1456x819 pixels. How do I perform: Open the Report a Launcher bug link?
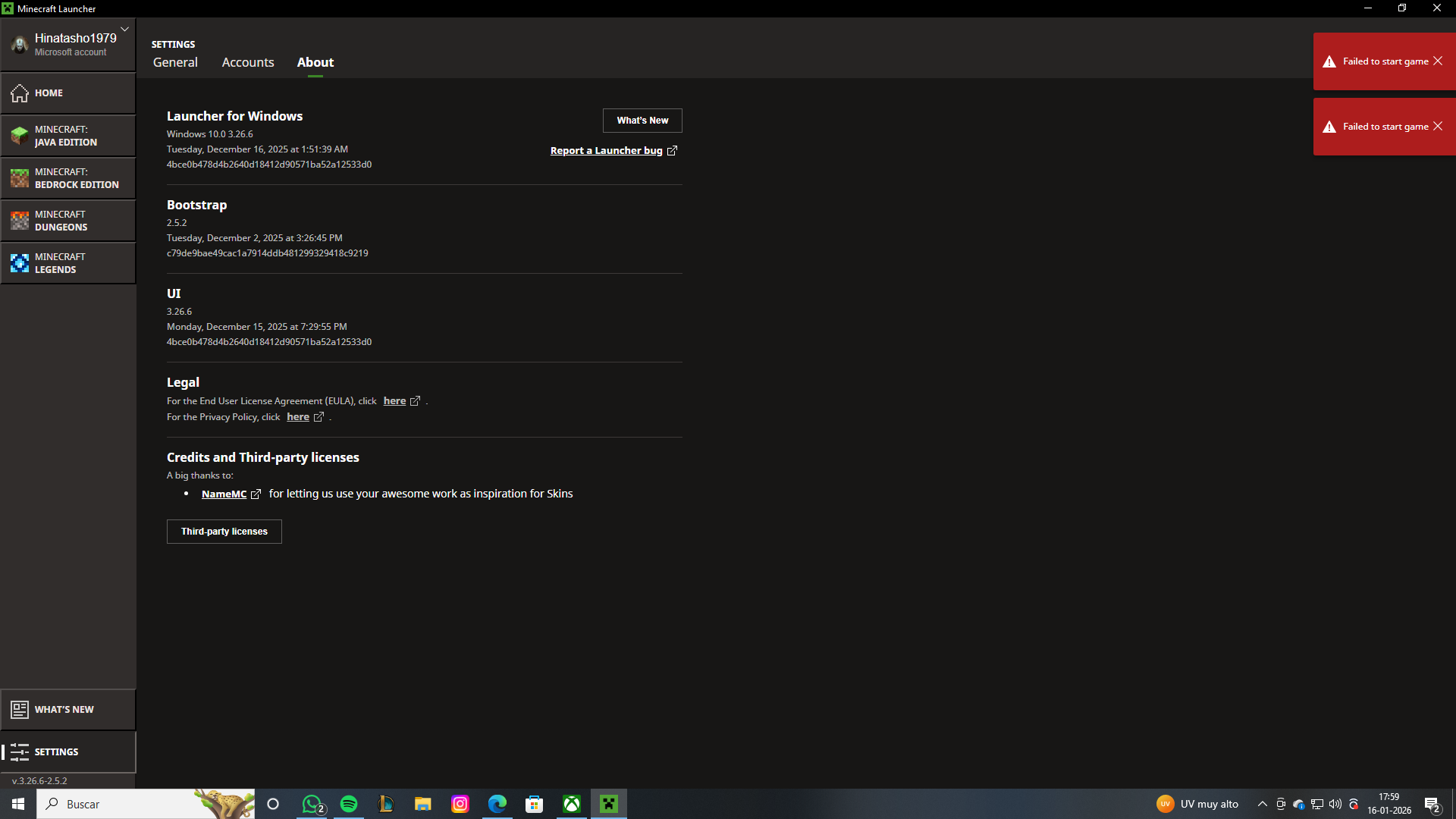point(607,151)
